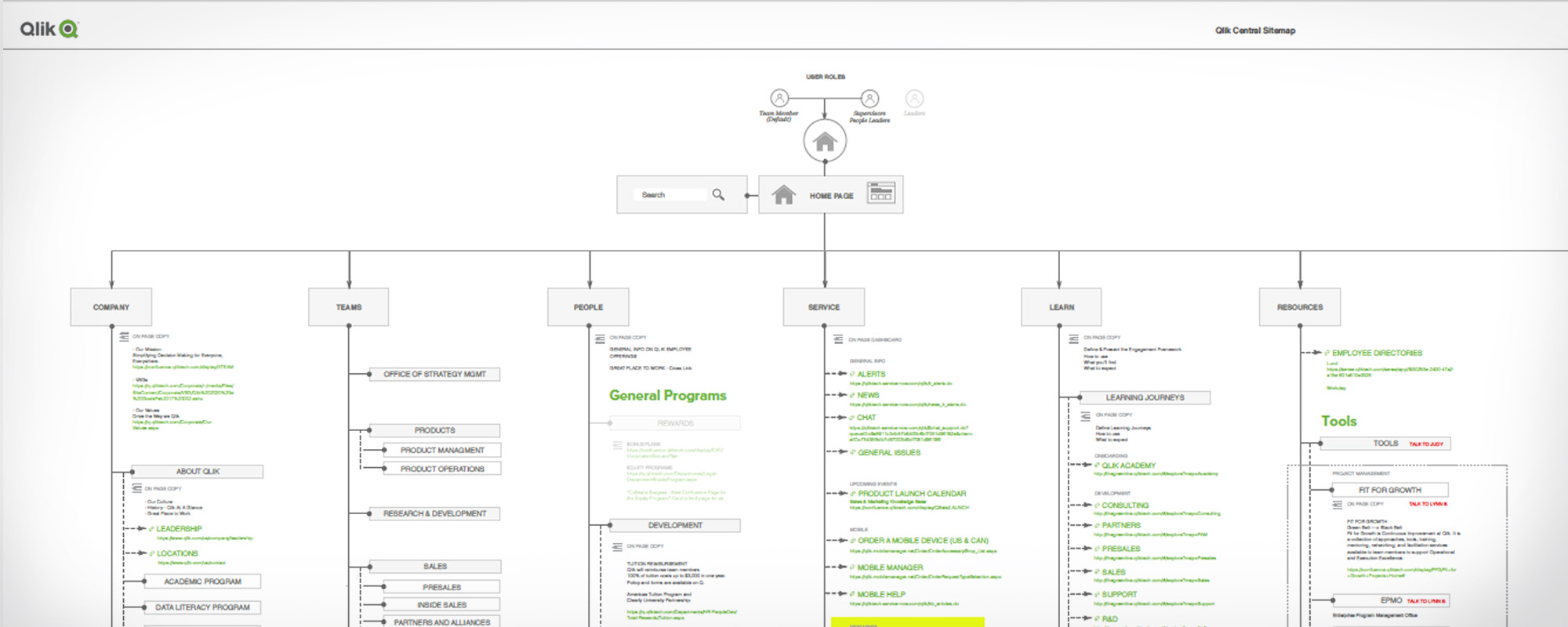Click the On Page Dashboard icon under Service
This screenshot has width=1568, height=627.
[838, 339]
